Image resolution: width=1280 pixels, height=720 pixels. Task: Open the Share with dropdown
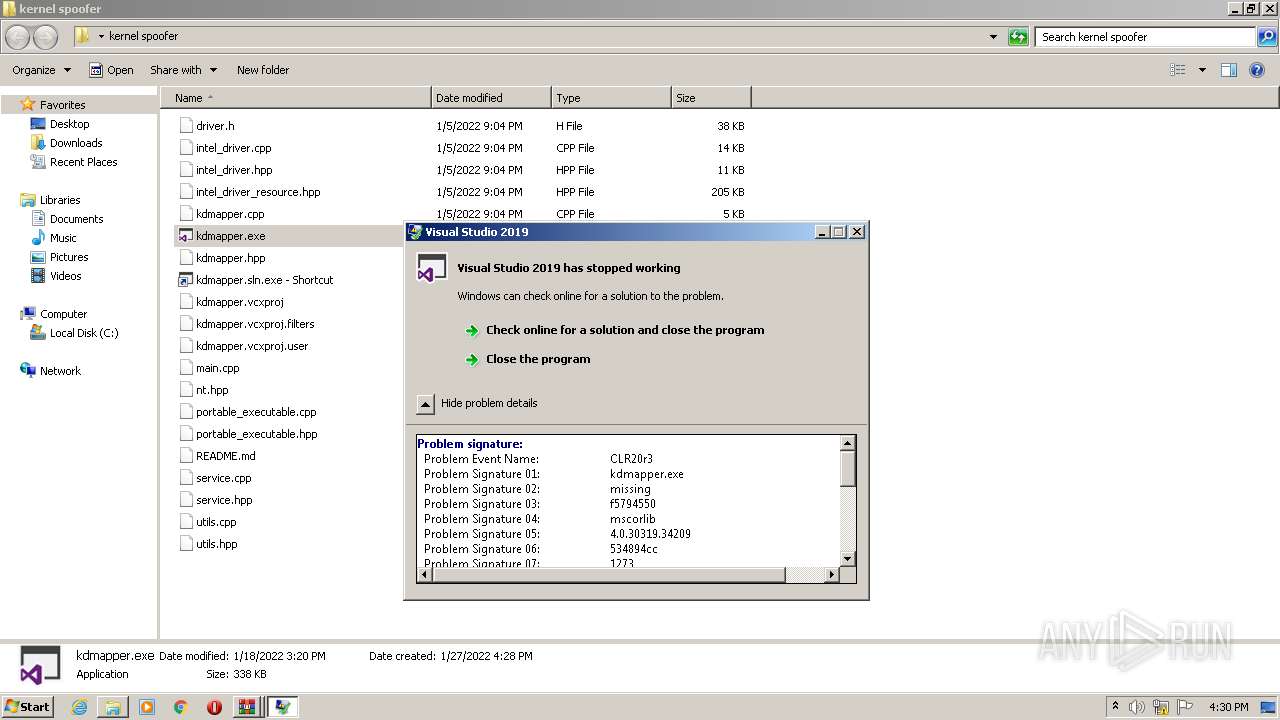[183, 70]
